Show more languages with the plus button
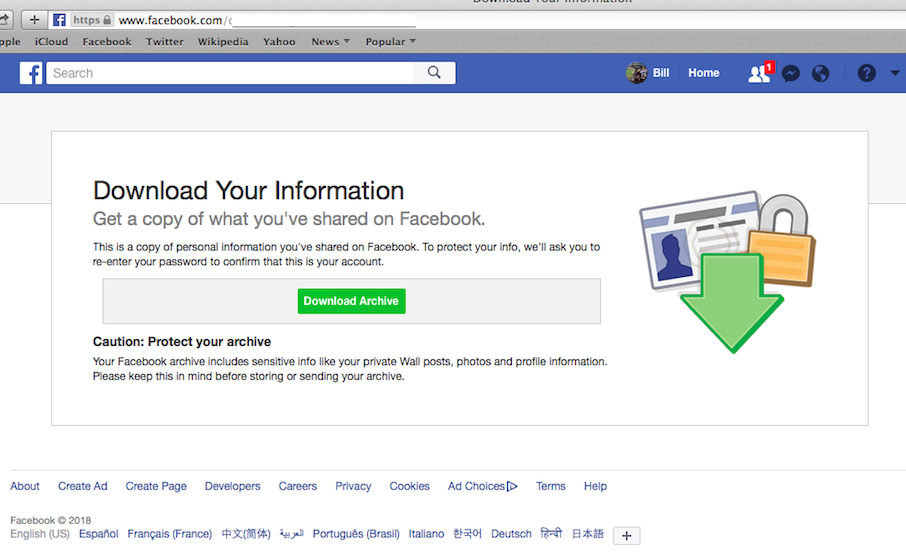 point(626,536)
